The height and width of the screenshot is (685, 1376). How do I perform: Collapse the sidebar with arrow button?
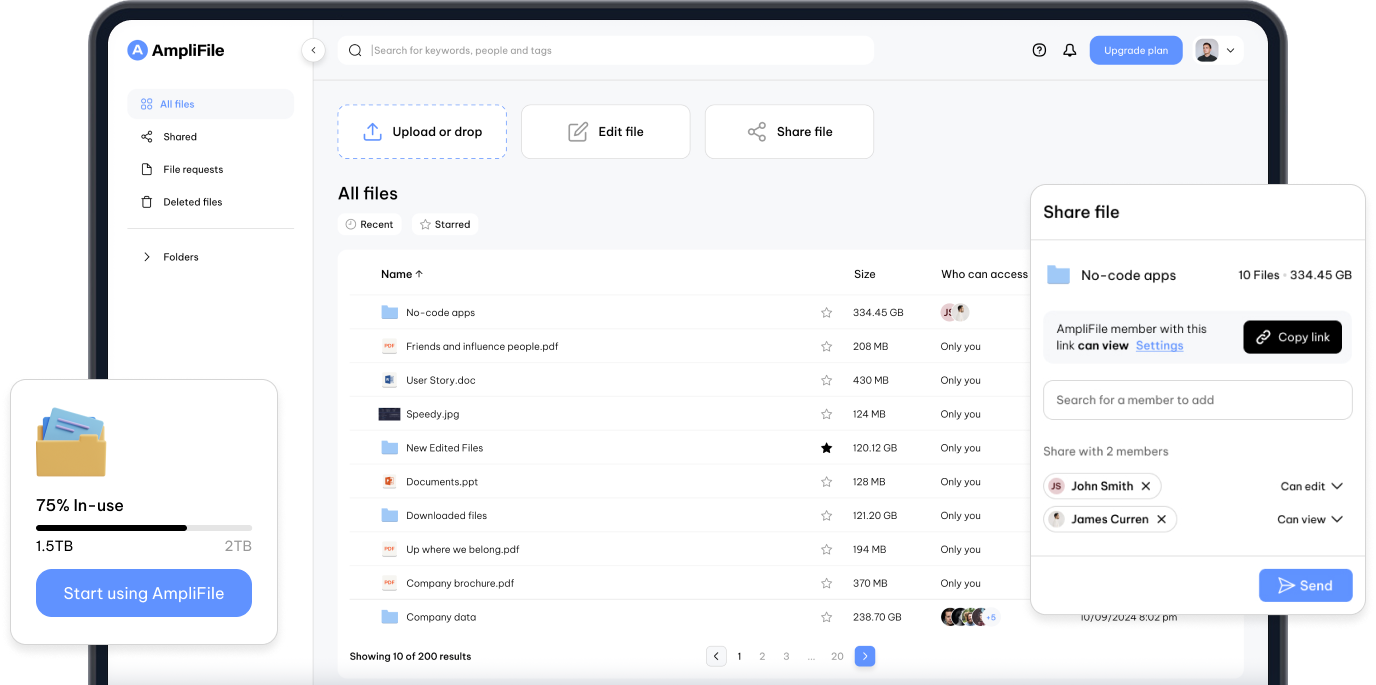(313, 50)
